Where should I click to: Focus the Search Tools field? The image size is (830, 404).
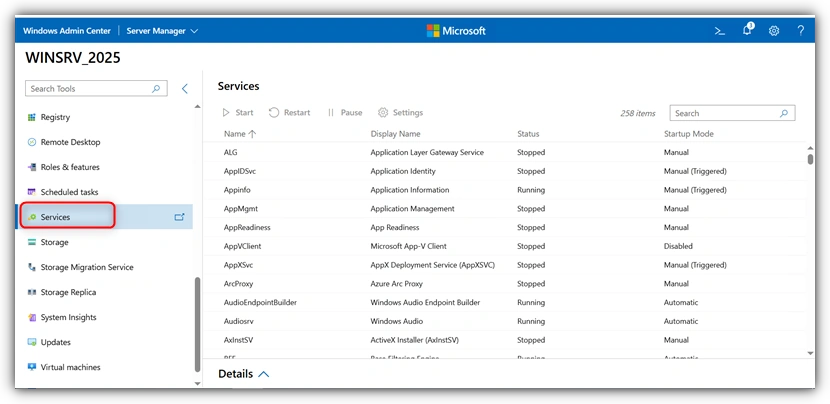96,88
